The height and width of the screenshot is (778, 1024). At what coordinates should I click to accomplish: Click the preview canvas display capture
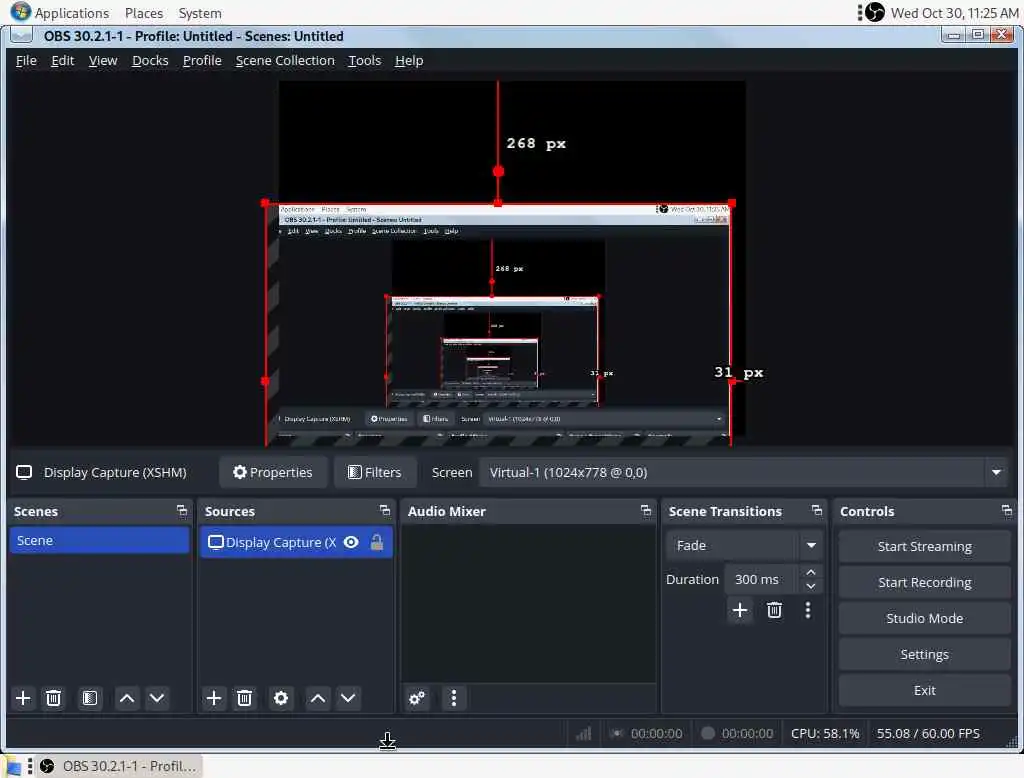498,324
